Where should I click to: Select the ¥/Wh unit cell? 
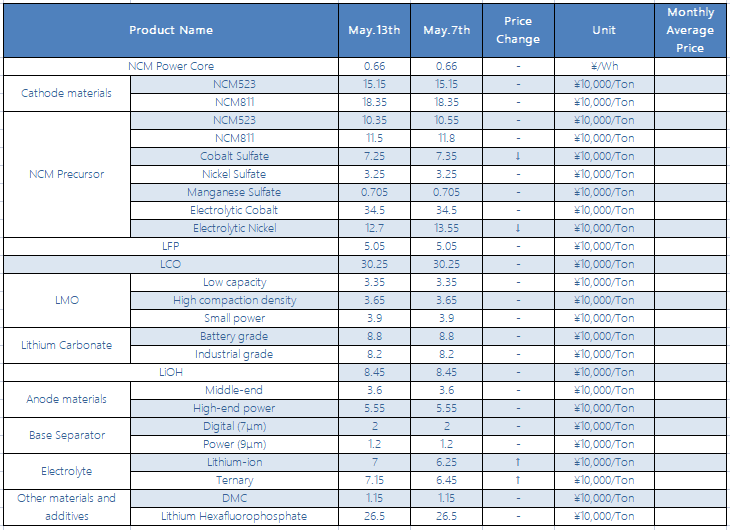pyautogui.click(x=604, y=66)
